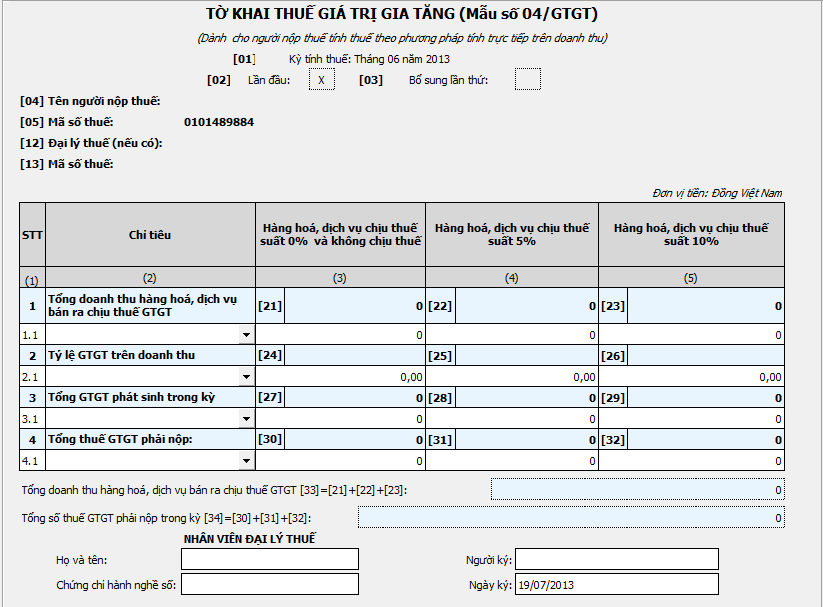Viewport: 823px width, 607px height.
Task: Click the 'Họ và tên' text field
Action: (269, 559)
